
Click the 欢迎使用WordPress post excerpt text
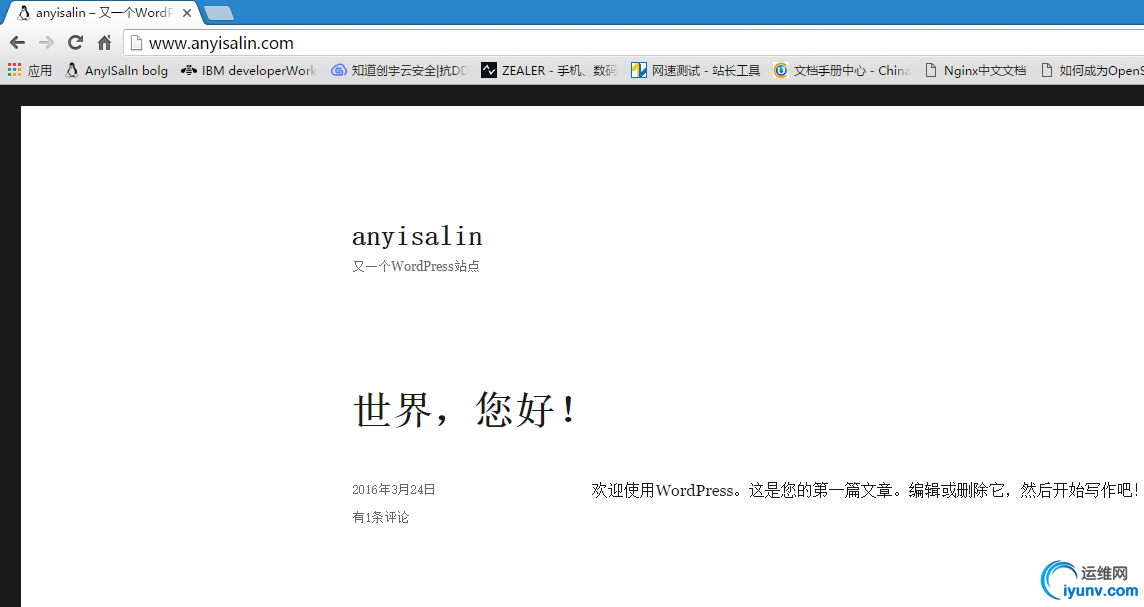click(x=865, y=490)
